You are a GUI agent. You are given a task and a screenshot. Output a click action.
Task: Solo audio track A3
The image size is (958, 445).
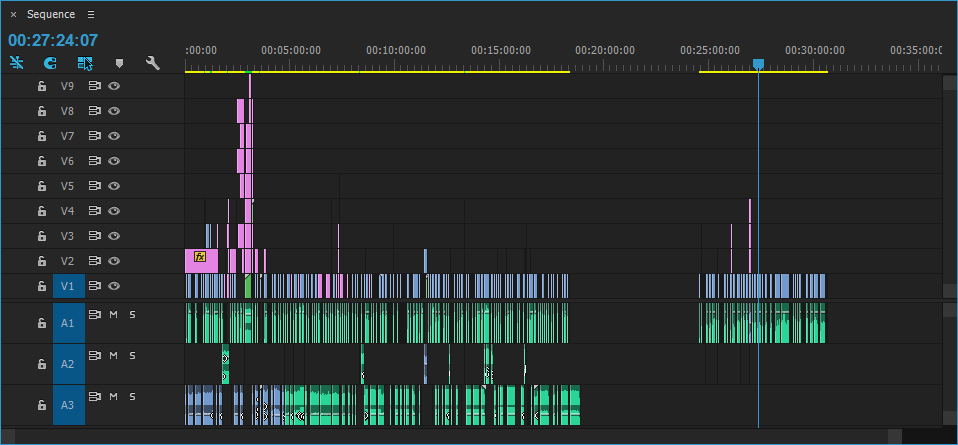click(x=132, y=397)
